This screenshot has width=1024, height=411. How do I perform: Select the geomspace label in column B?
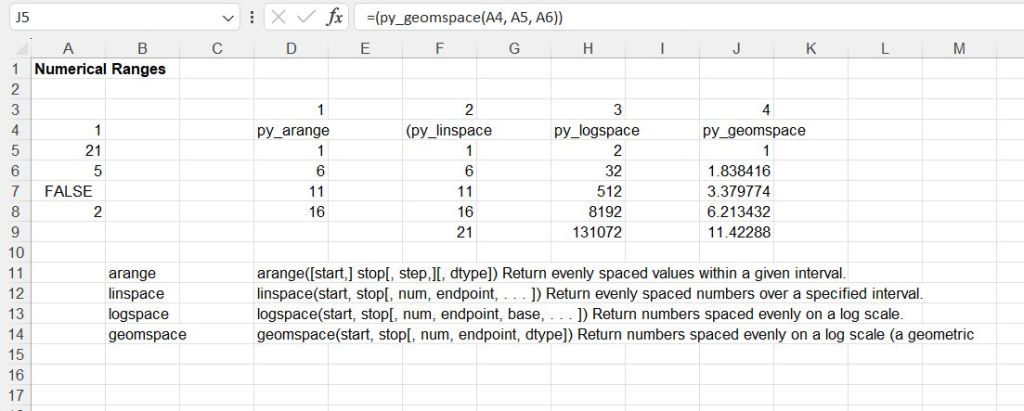(x=146, y=334)
